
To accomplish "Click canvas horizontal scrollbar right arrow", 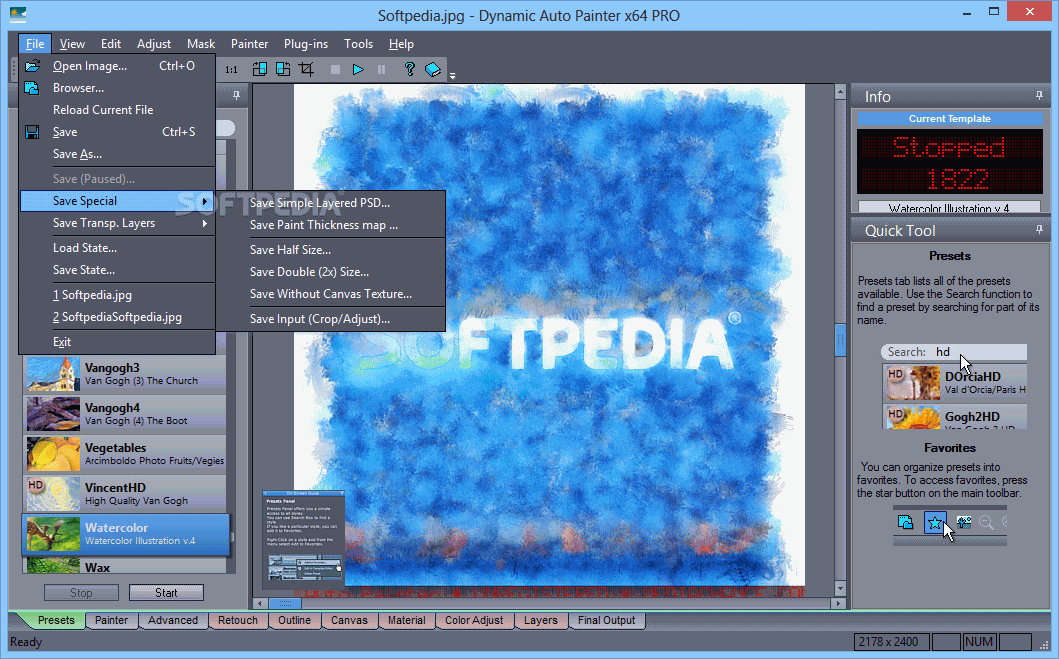I will (838, 603).
